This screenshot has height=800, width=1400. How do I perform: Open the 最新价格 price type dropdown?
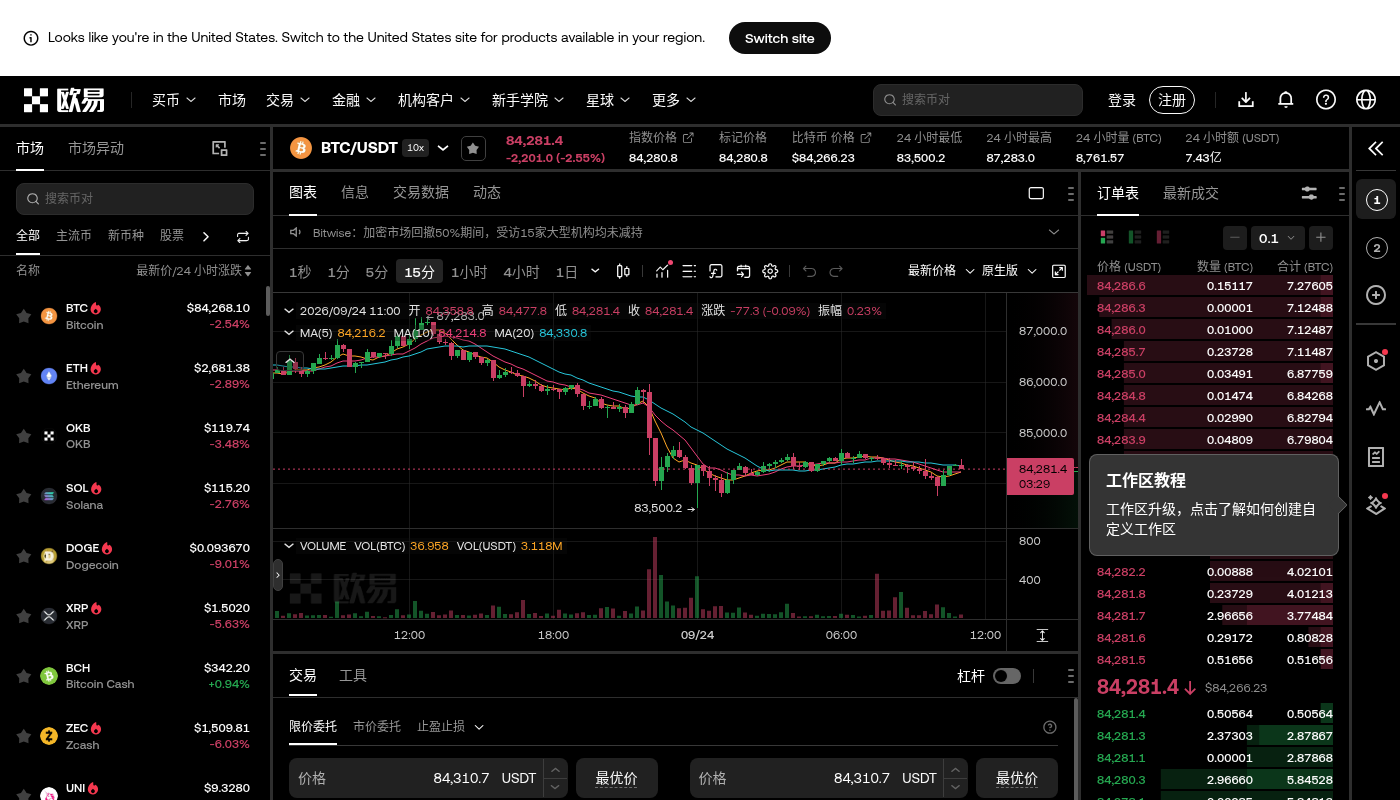coord(939,271)
